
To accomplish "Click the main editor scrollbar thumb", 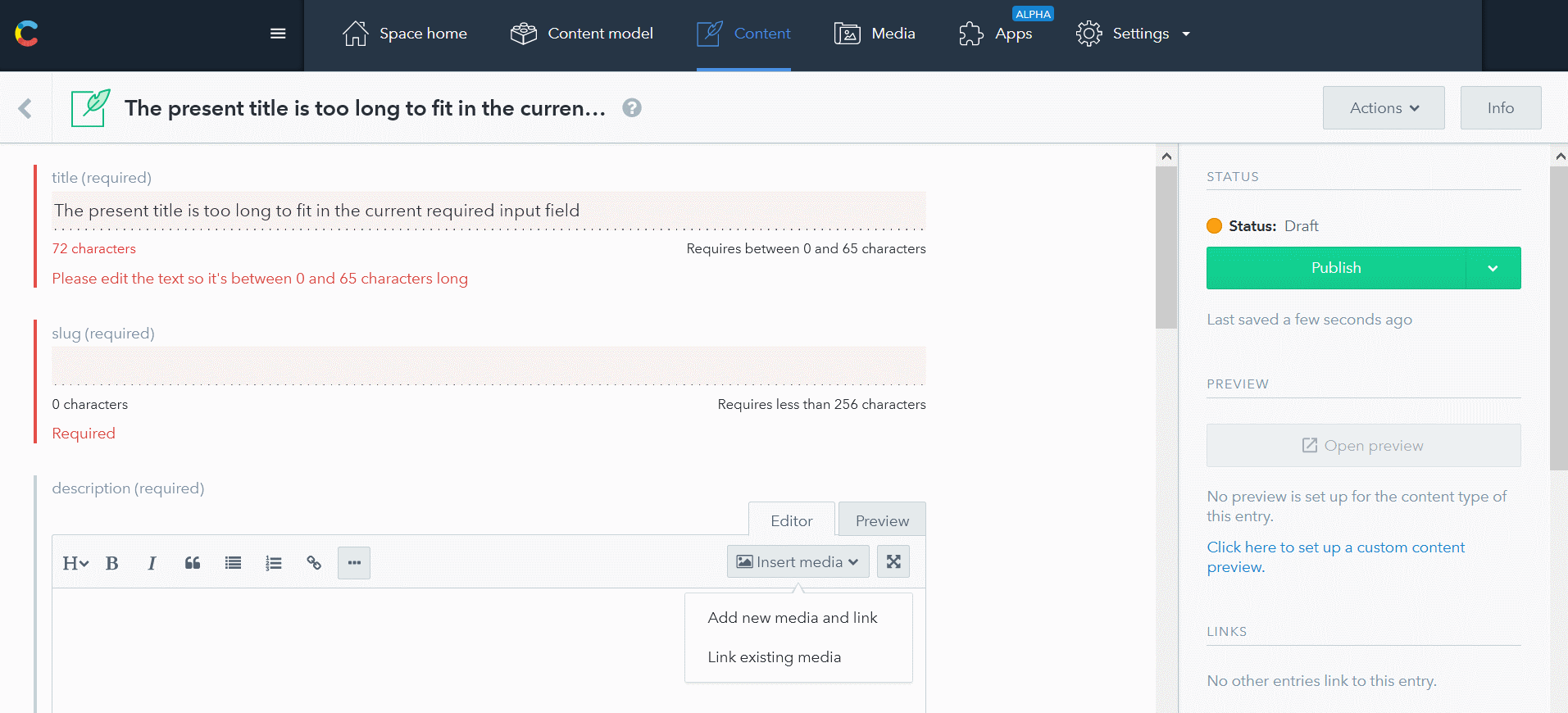I will coord(1166,248).
